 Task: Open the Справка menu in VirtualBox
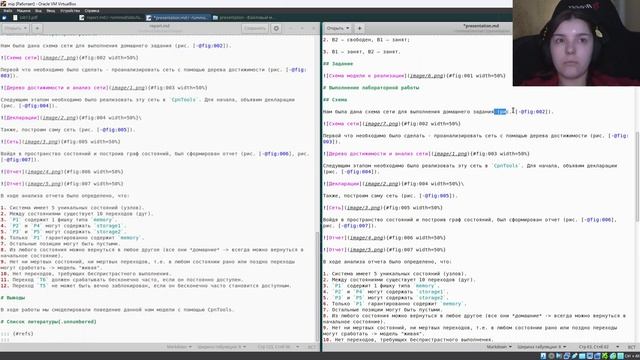click(92, 11)
